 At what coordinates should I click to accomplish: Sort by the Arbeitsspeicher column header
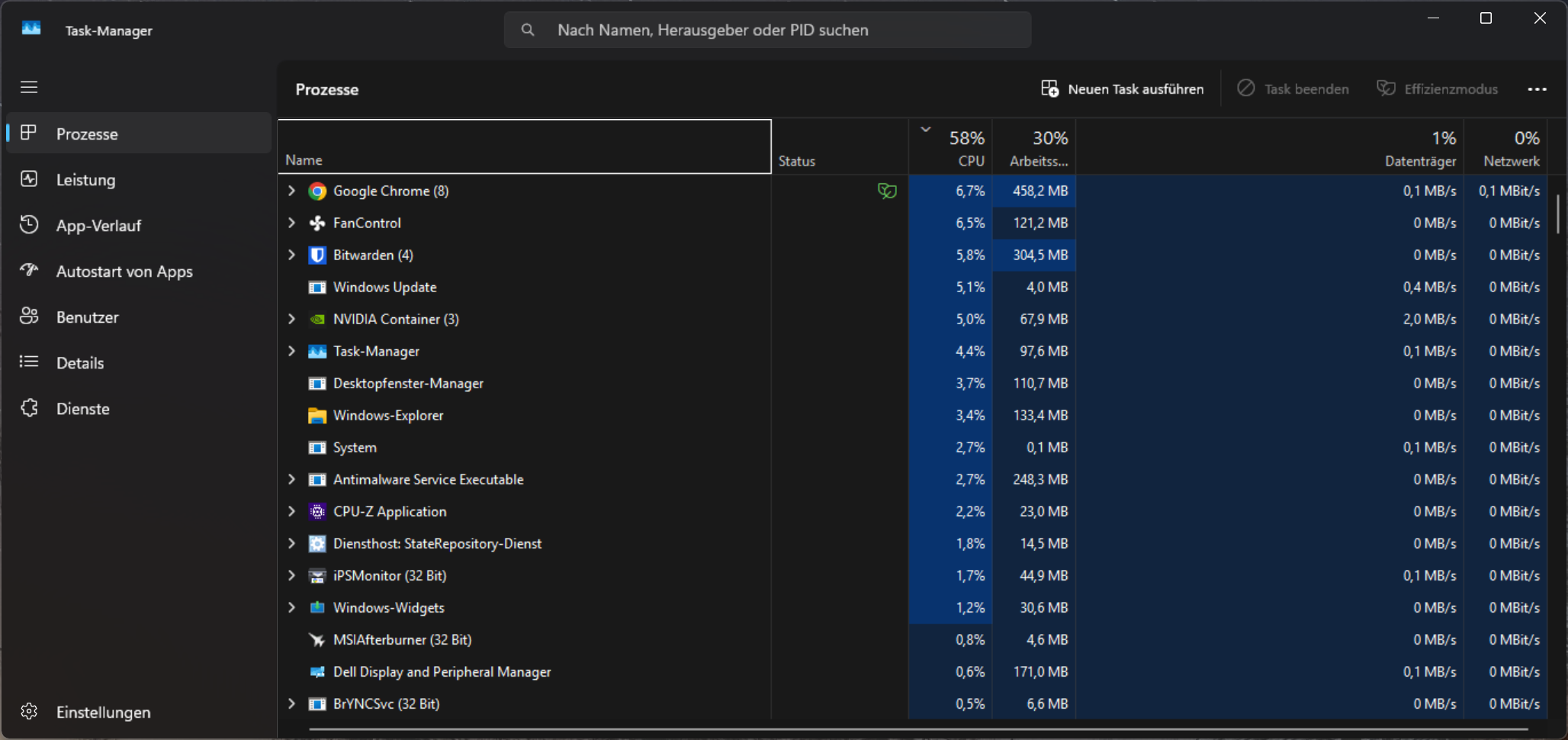tap(1034, 146)
